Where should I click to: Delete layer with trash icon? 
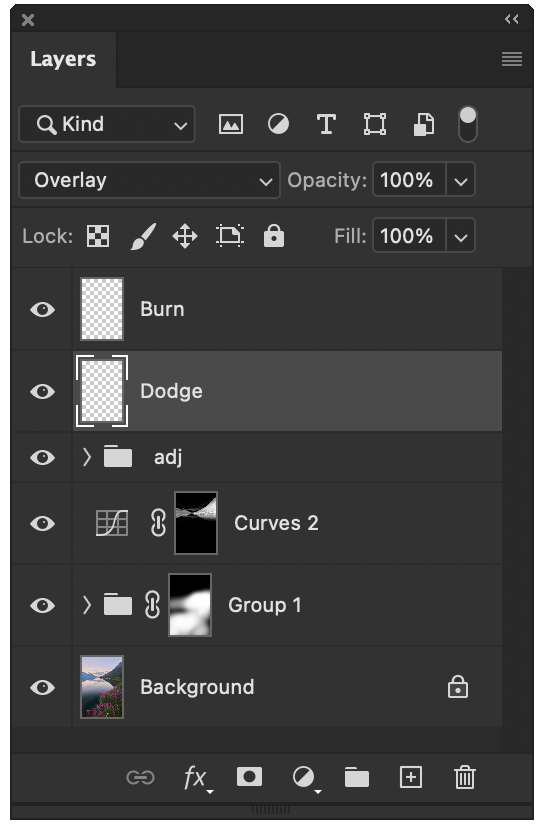pos(464,778)
